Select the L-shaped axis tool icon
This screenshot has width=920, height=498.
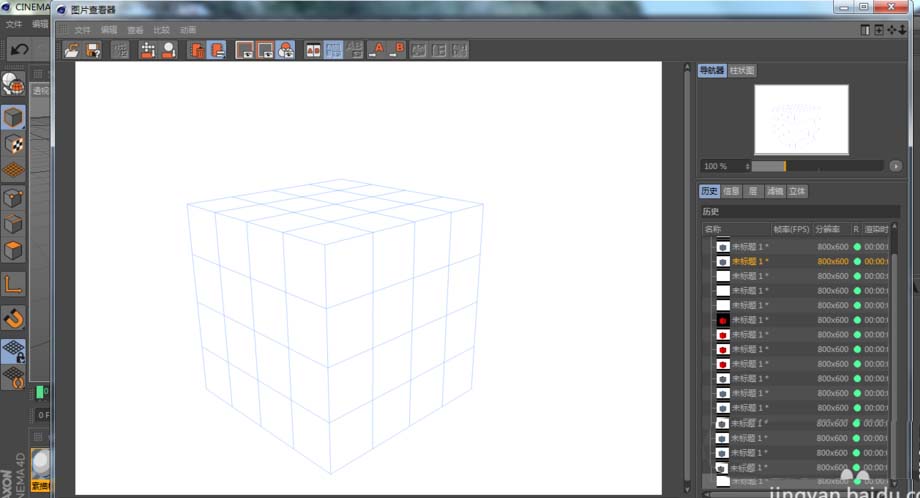(x=14, y=285)
